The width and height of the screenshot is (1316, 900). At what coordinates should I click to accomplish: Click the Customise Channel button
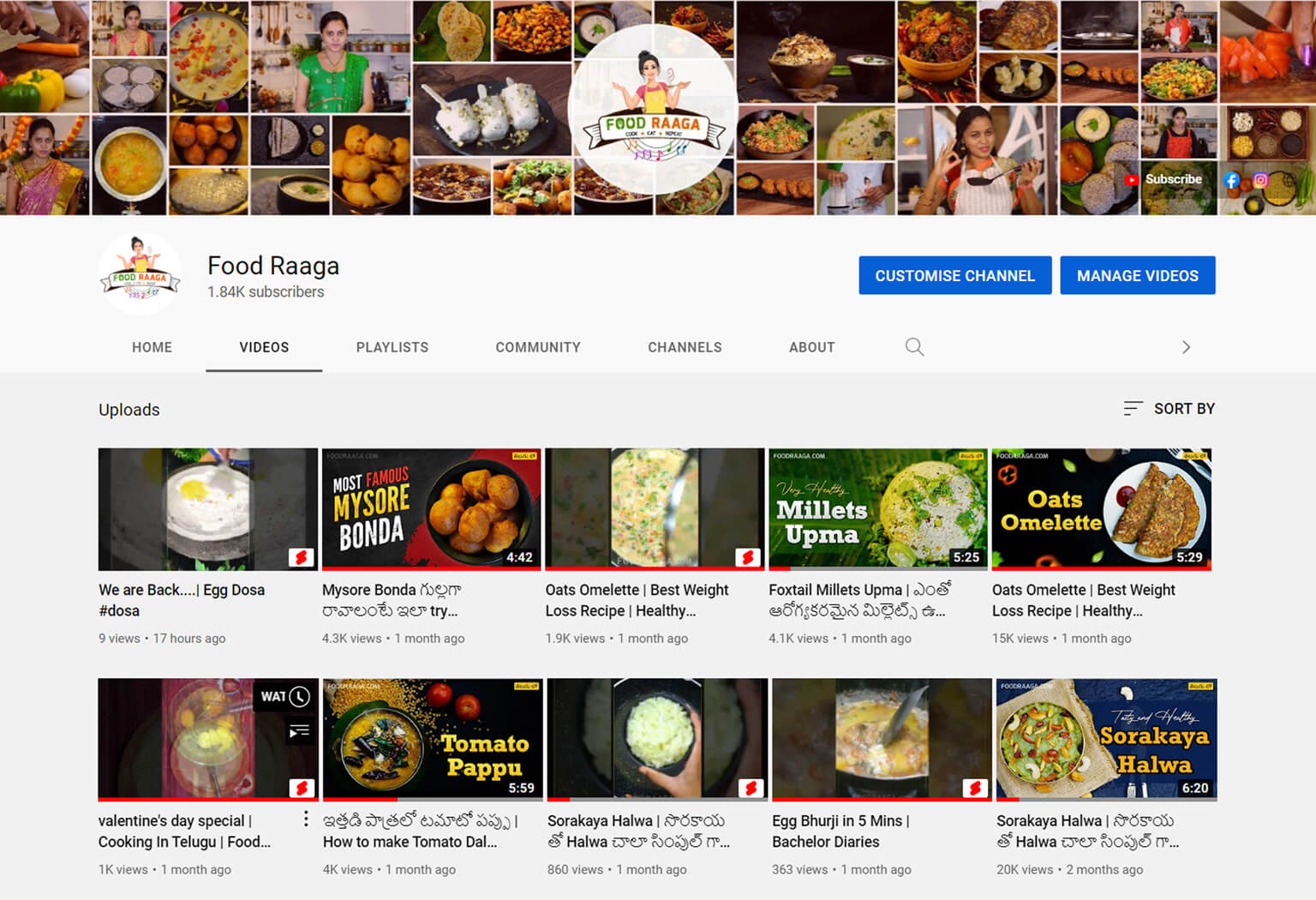pyautogui.click(x=954, y=276)
